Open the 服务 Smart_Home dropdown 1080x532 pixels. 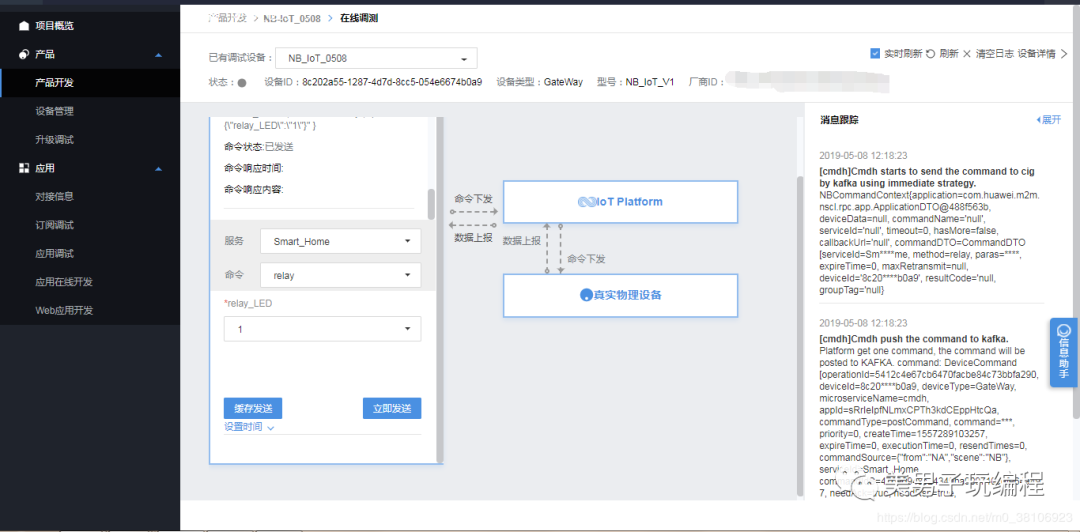tap(340, 241)
